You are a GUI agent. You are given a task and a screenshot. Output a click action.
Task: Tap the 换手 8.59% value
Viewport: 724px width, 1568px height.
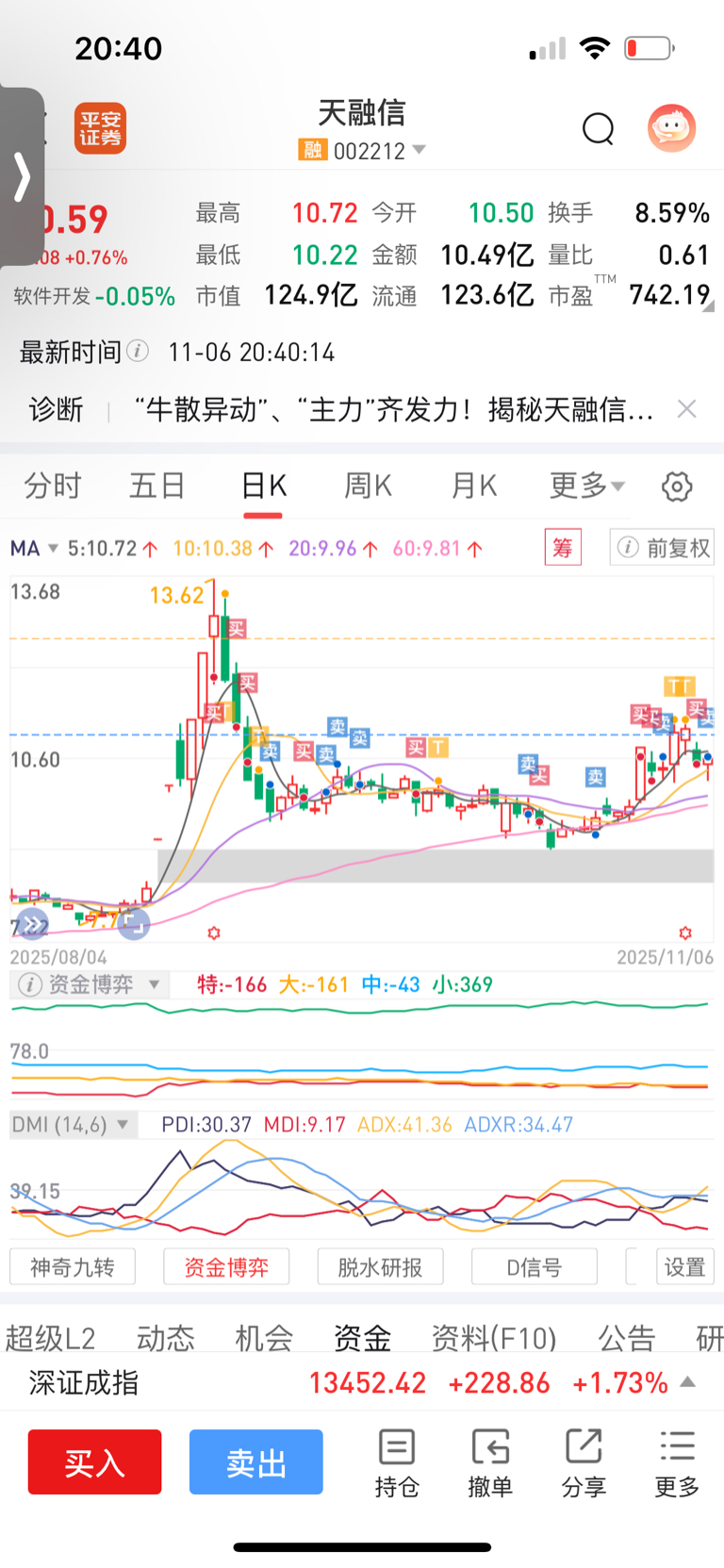coord(671,213)
